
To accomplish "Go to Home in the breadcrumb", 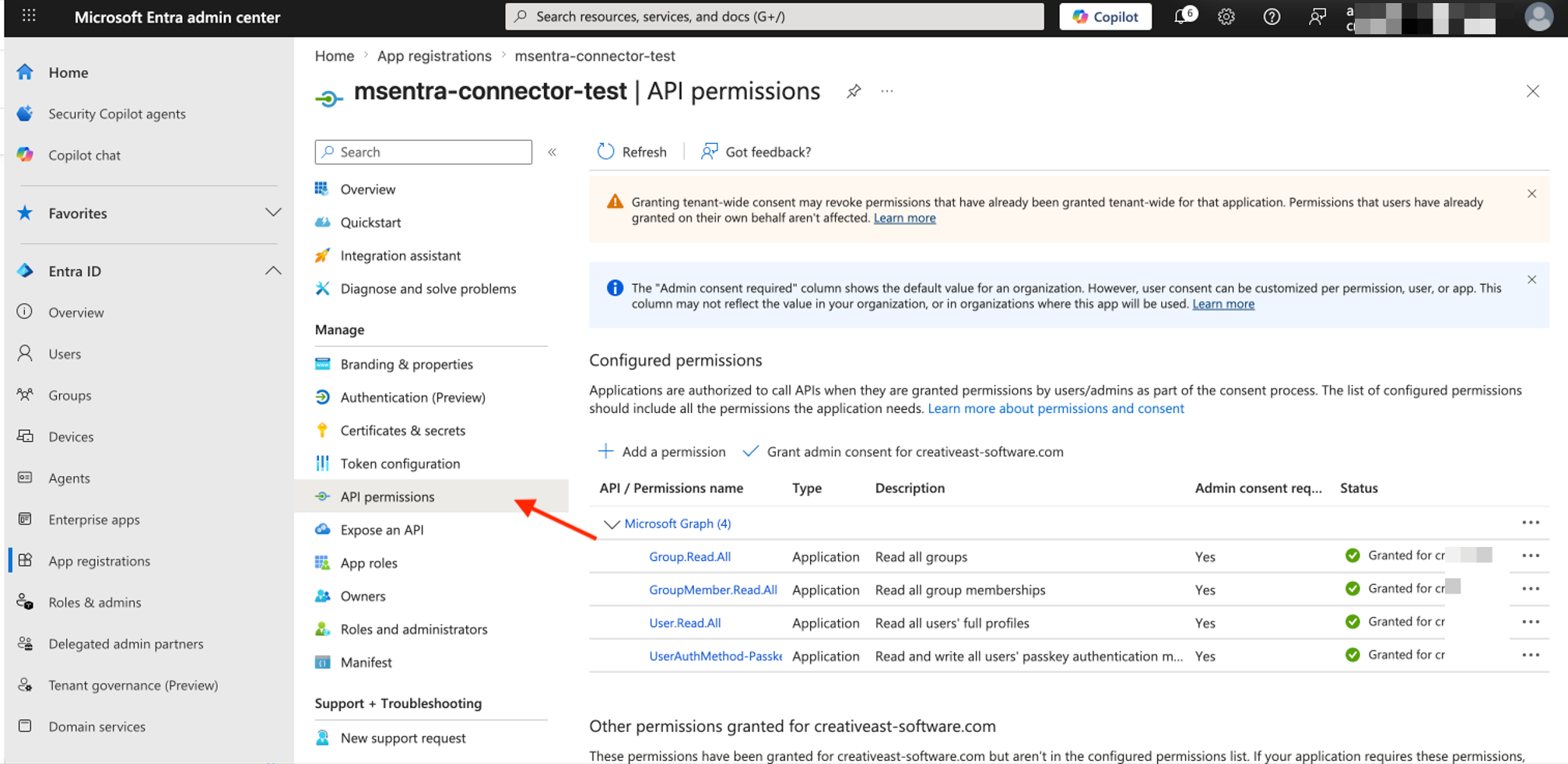I will coord(335,56).
